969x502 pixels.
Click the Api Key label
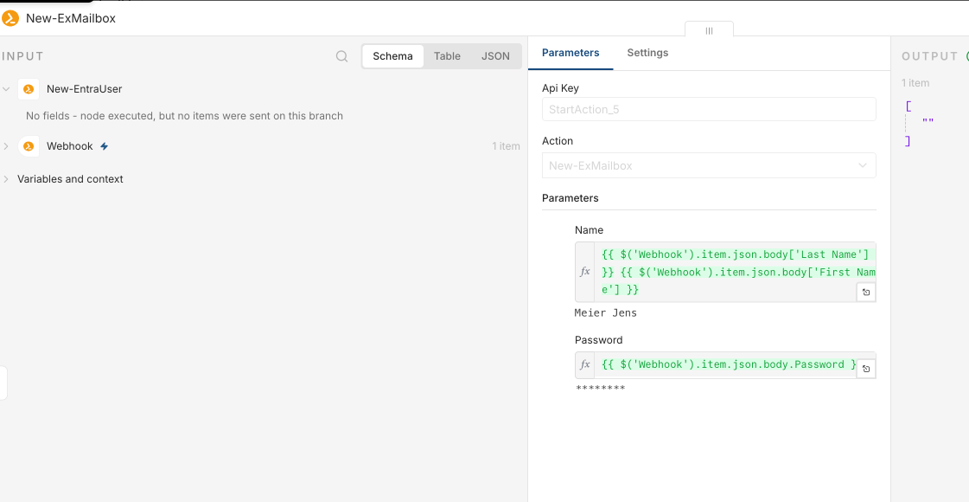point(561,88)
